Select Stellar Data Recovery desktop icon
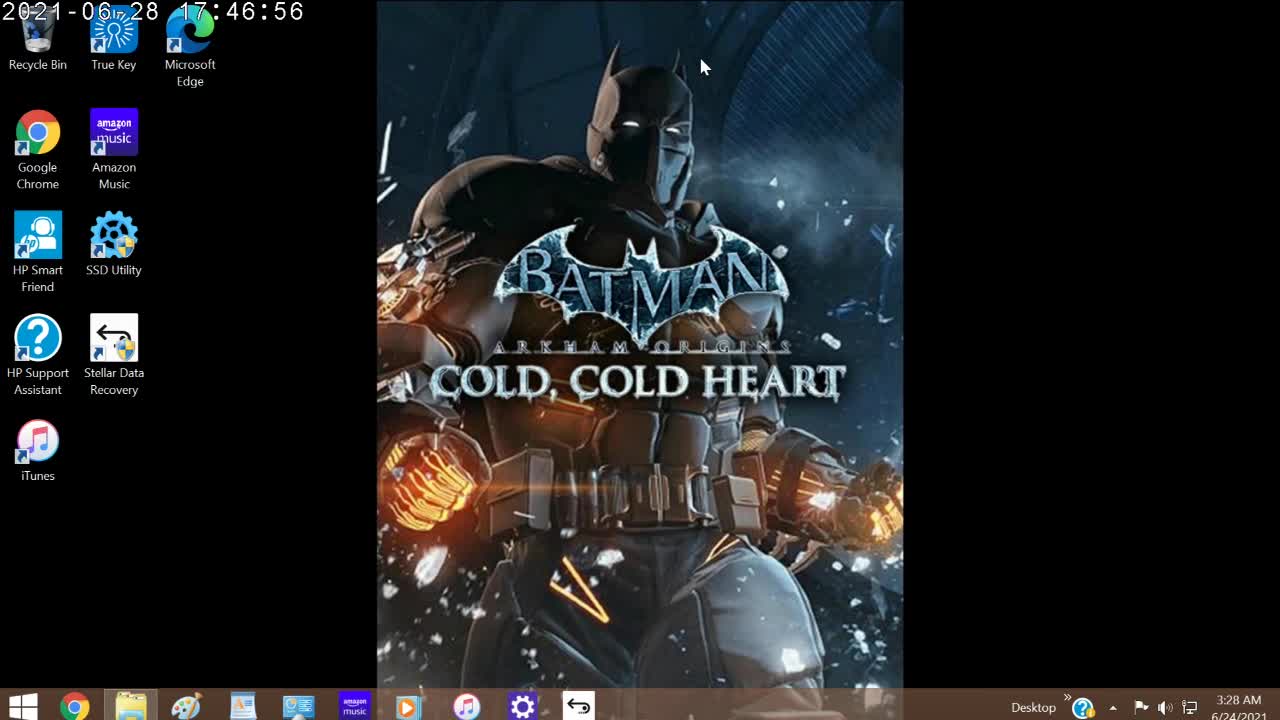This screenshot has width=1280, height=720. [114, 355]
